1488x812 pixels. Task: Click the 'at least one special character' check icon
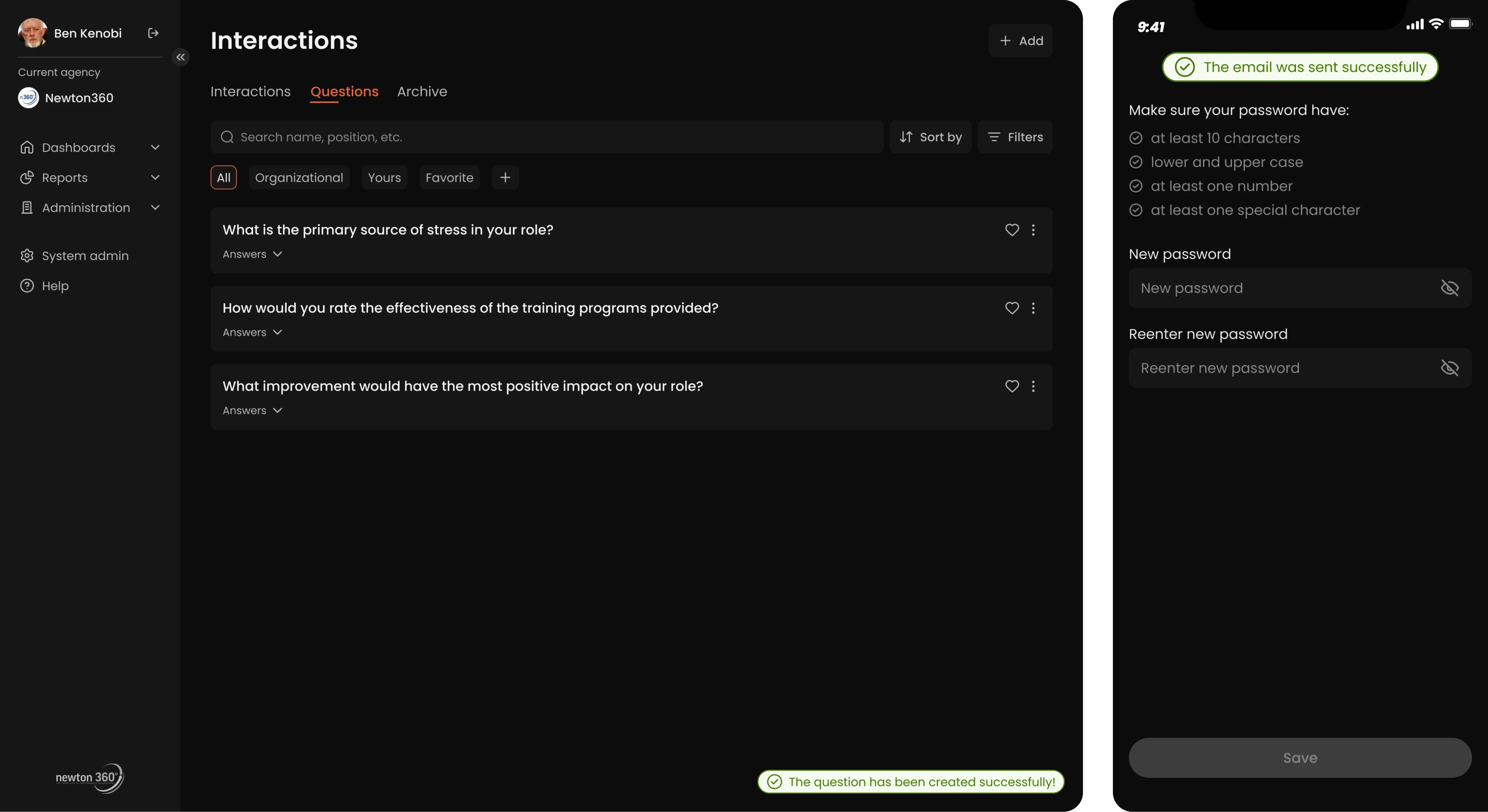tap(1136, 210)
